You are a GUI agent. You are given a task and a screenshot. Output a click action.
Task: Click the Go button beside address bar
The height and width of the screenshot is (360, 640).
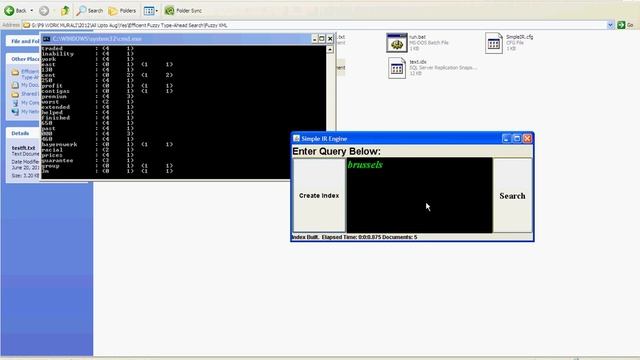(625, 25)
